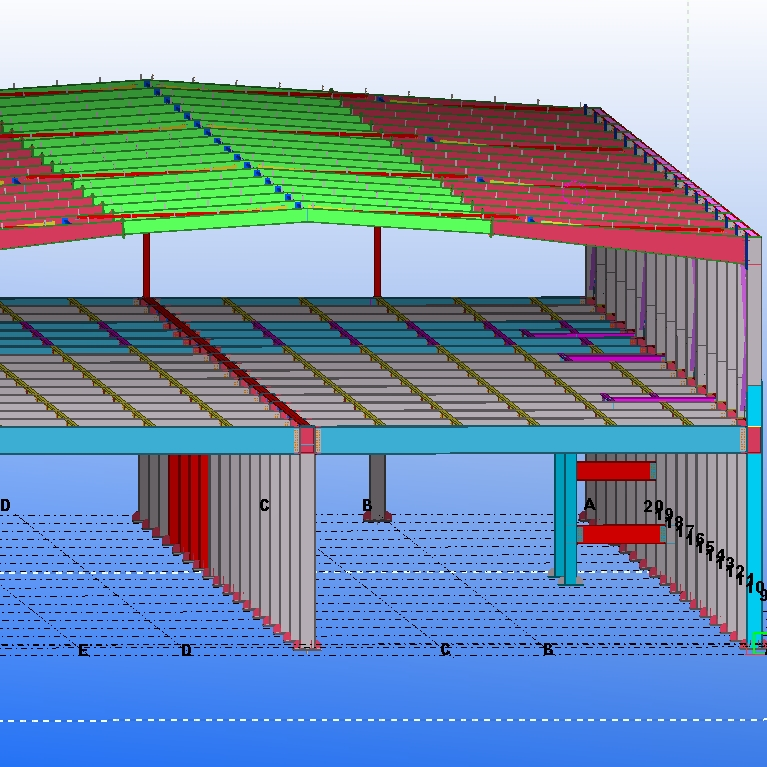Select the grid label E on the front row
Image resolution: width=767 pixels, height=767 pixels.
coord(84,650)
